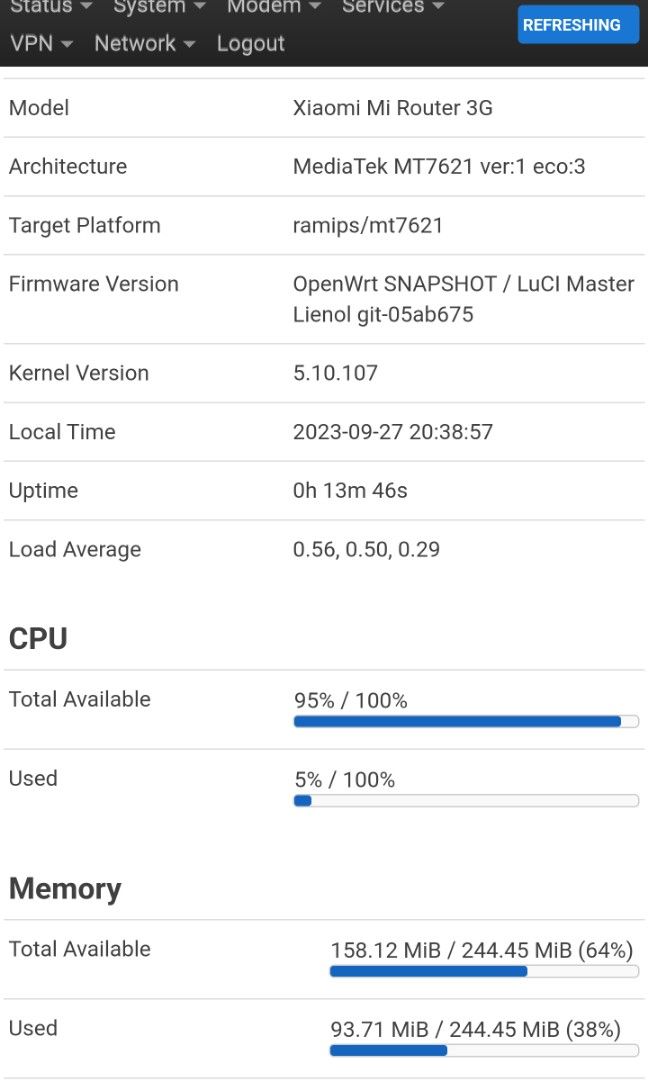Select the Network menu item

point(135,44)
